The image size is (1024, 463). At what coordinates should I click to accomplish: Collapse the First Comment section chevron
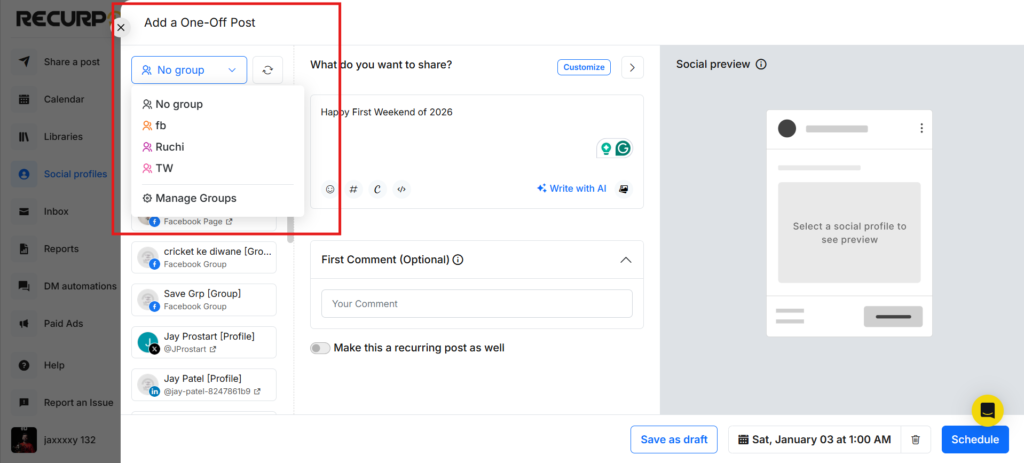click(x=626, y=260)
